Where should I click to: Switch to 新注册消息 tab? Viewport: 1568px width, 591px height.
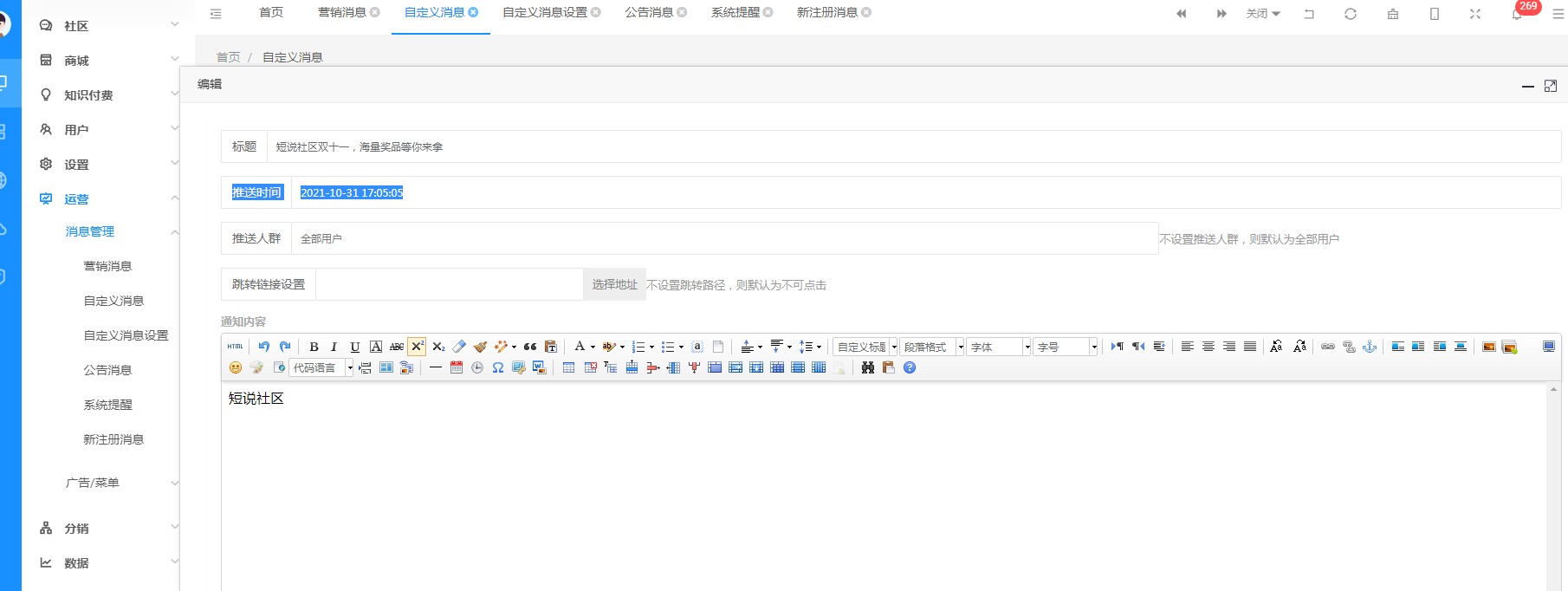pos(827,12)
